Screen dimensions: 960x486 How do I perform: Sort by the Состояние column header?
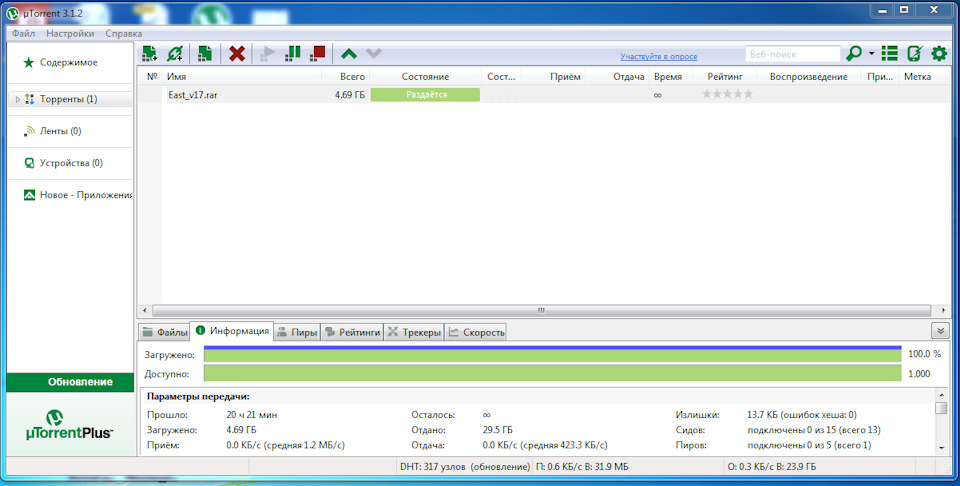425,77
